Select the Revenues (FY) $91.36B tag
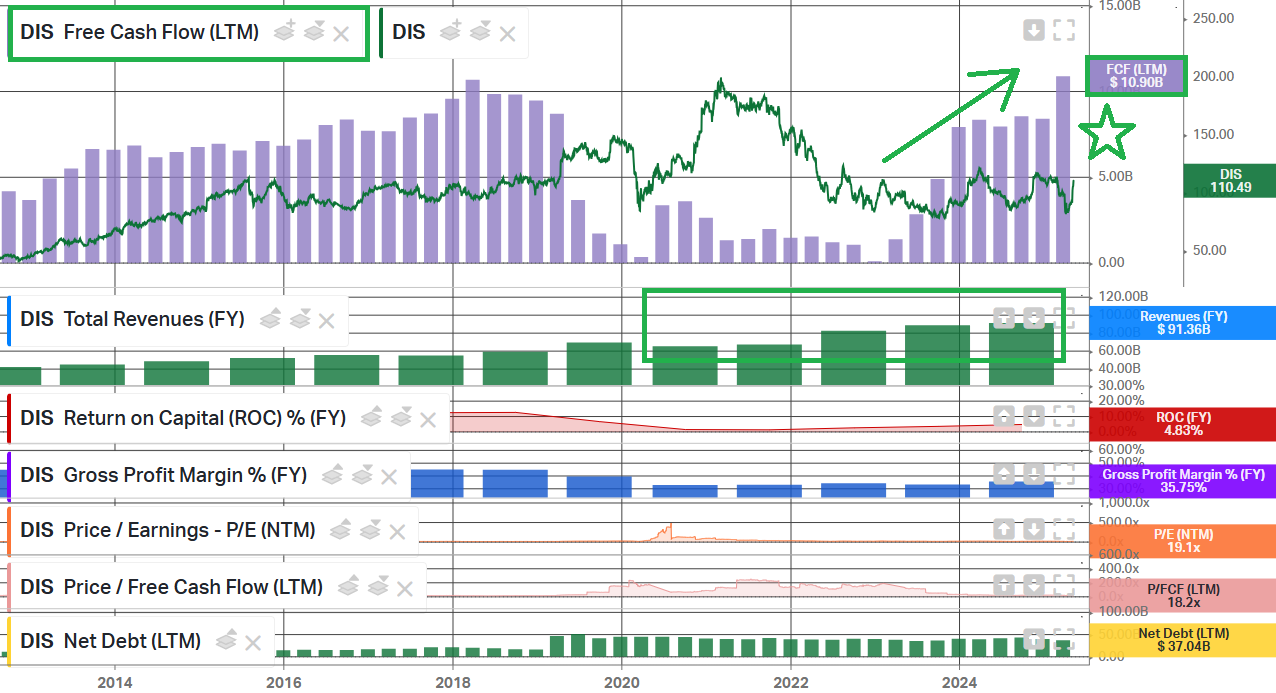 point(1182,323)
